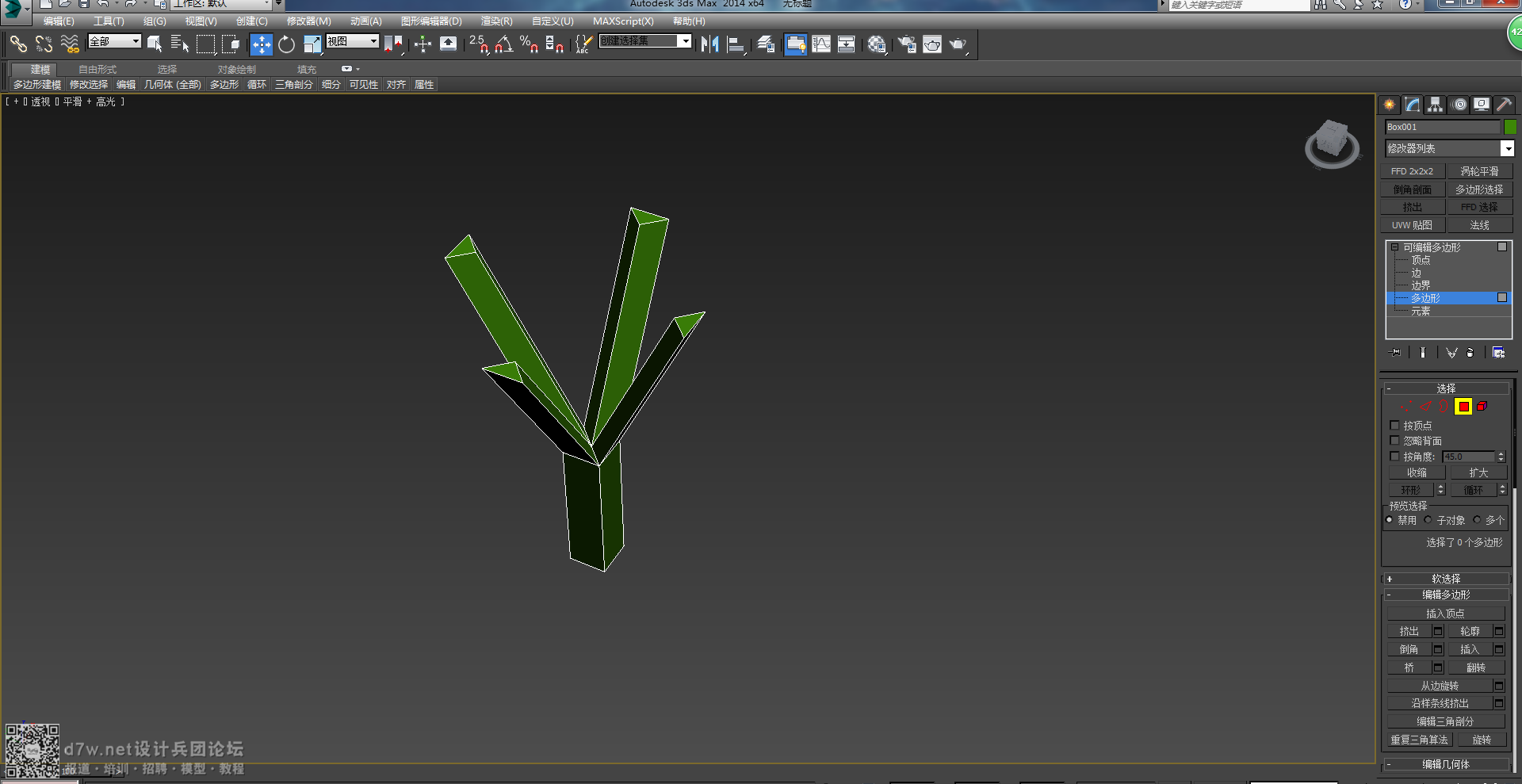Click the 涡轮平滑 modifier button
1522x784 pixels.
1479,171
